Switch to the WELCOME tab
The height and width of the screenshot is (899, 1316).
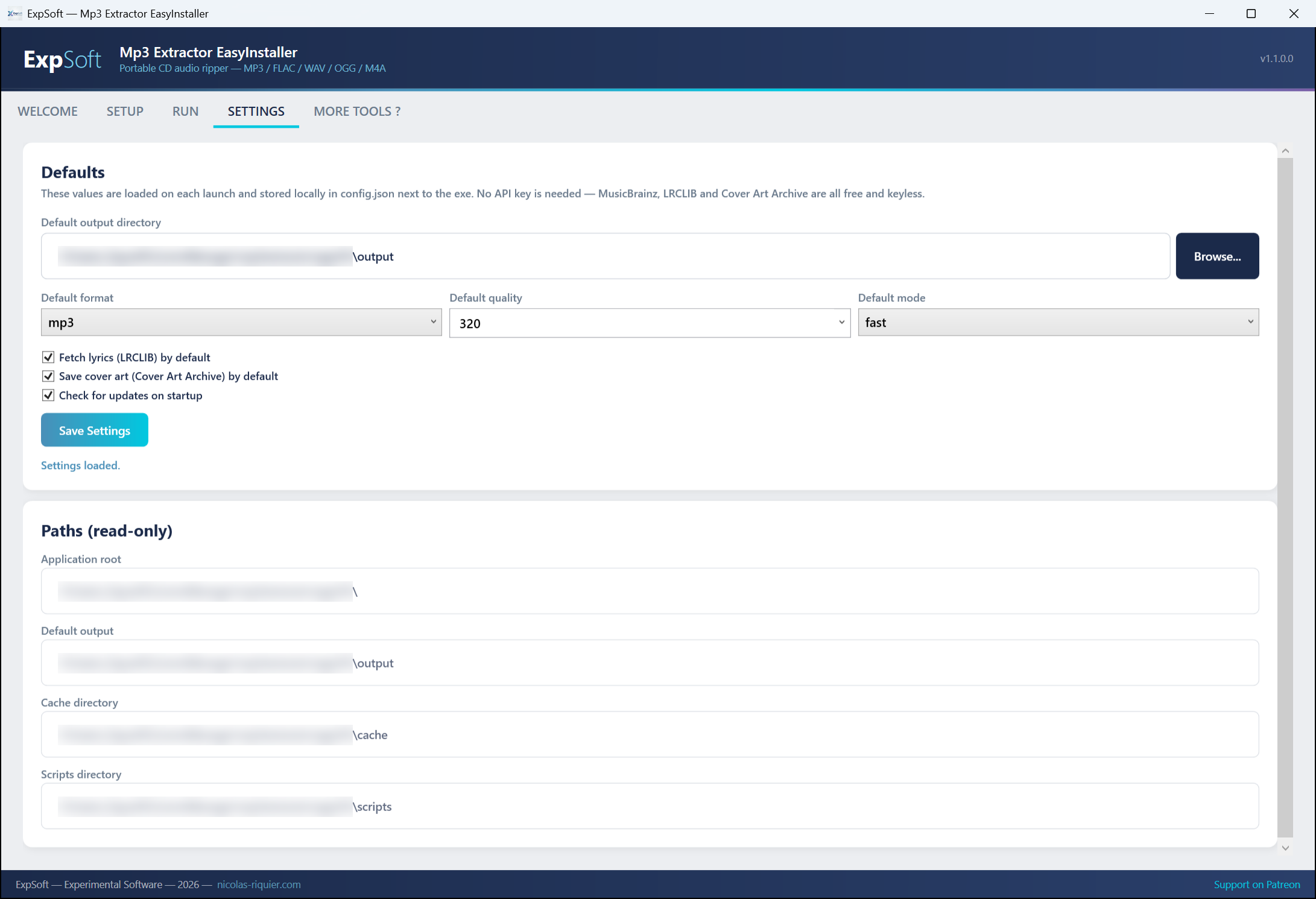[x=48, y=112]
